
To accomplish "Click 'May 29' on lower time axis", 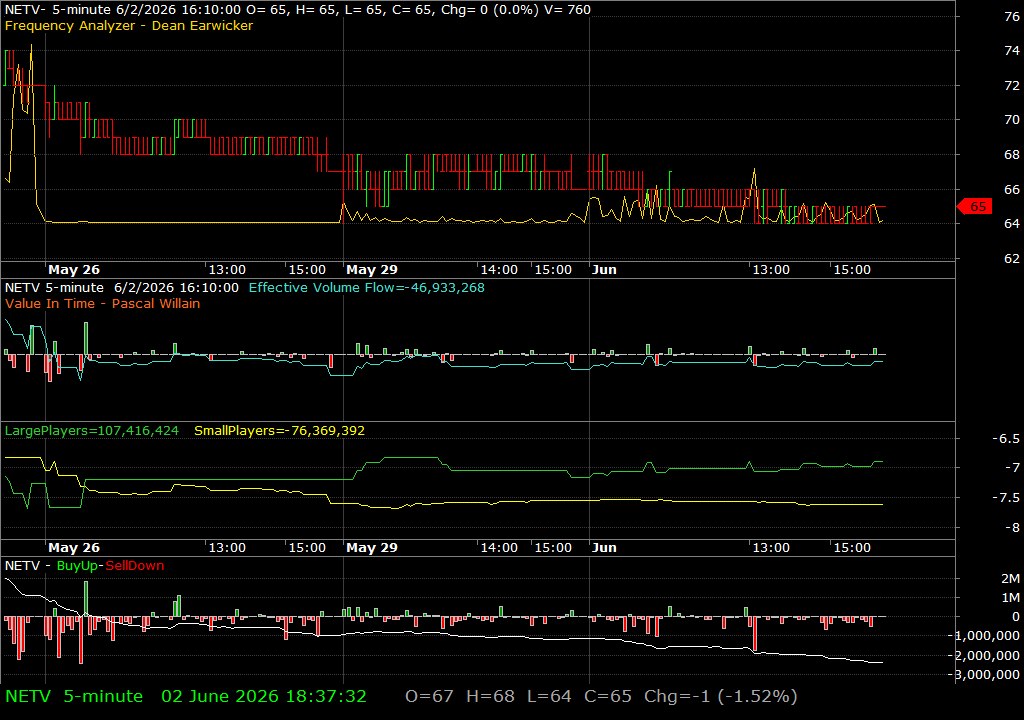I will [372, 548].
